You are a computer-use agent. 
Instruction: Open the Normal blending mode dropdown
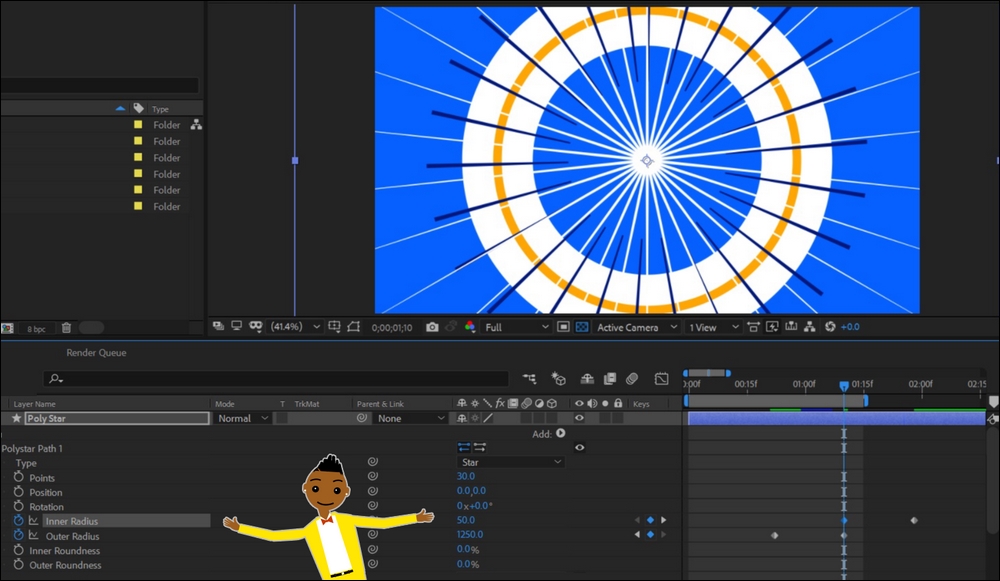tap(242, 418)
